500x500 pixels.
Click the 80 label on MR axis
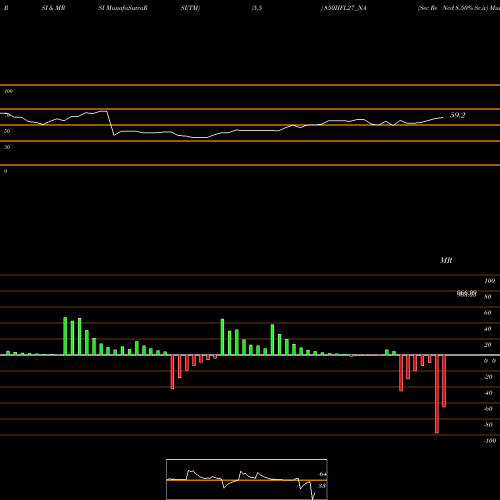[488, 297]
